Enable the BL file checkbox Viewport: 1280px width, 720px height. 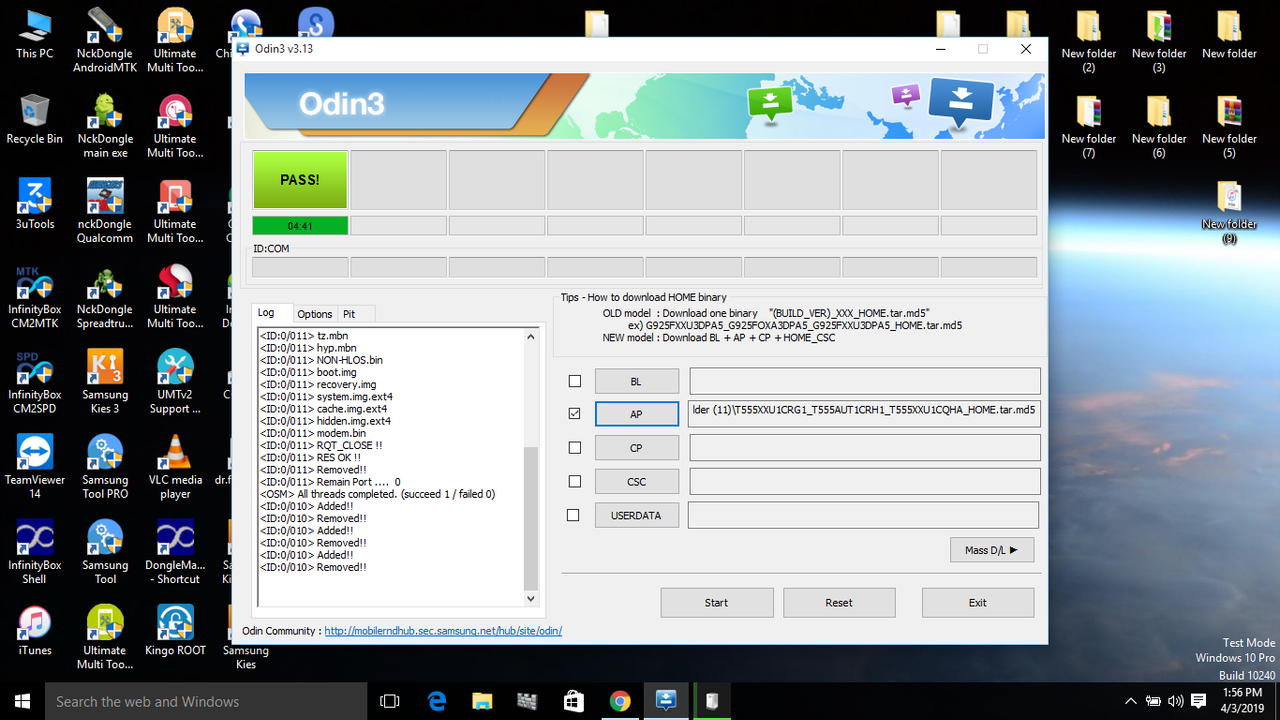tap(574, 381)
